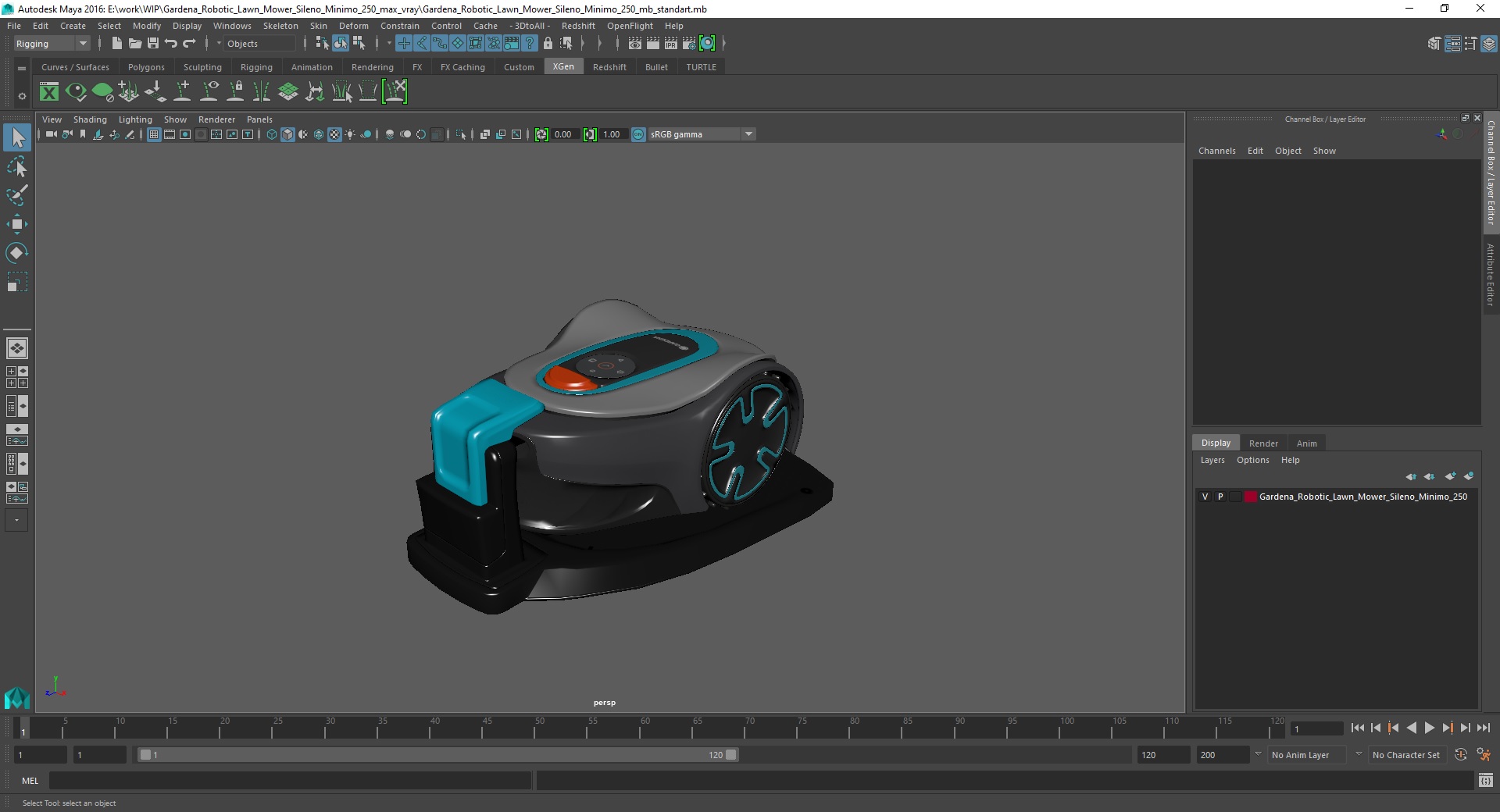Click the New Scene icon
Screen dimensions: 1500x812
pyautogui.click(x=117, y=44)
